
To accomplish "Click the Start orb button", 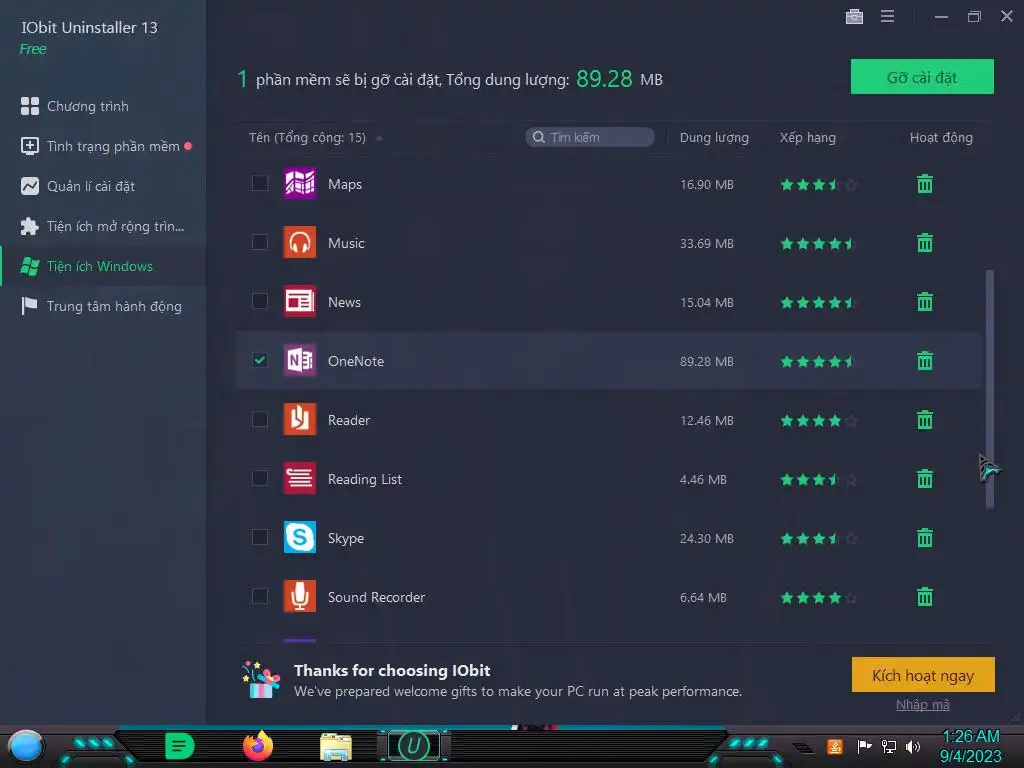I will [x=25, y=747].
